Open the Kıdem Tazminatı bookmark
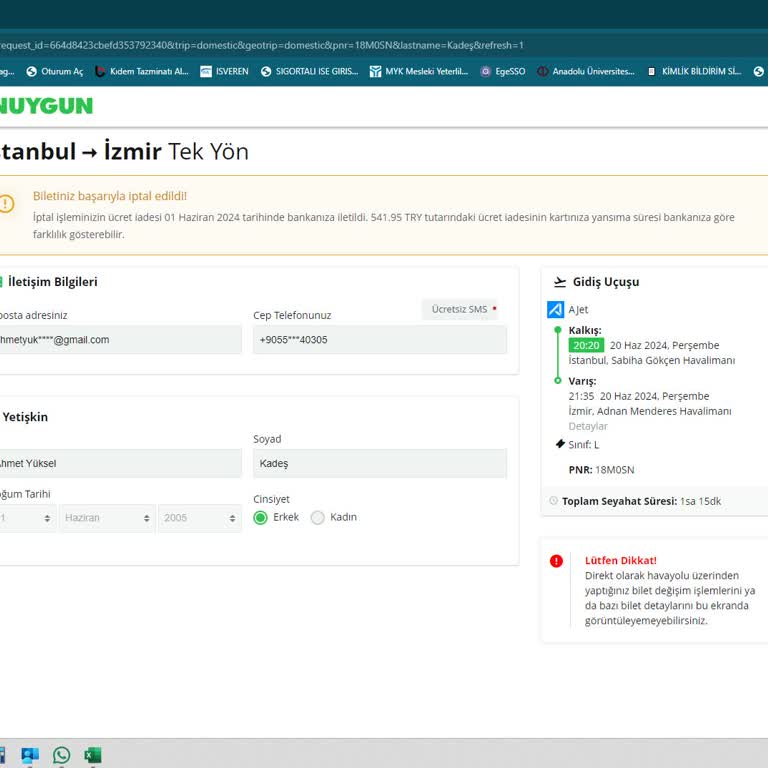This screenshot has height=768, width=768. (141, 71)
